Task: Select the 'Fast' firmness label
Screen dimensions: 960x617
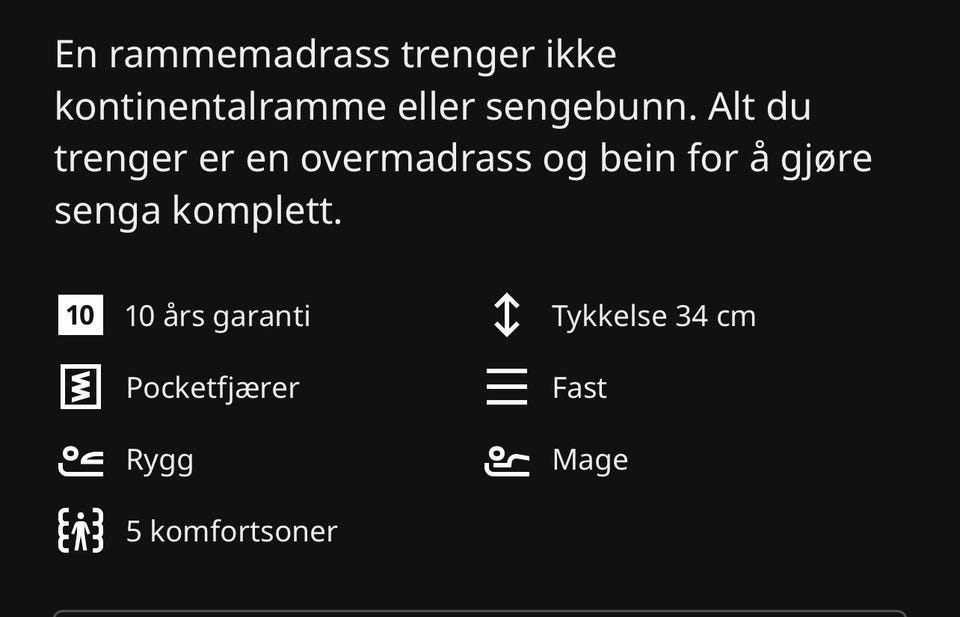Action: (579, 388)
